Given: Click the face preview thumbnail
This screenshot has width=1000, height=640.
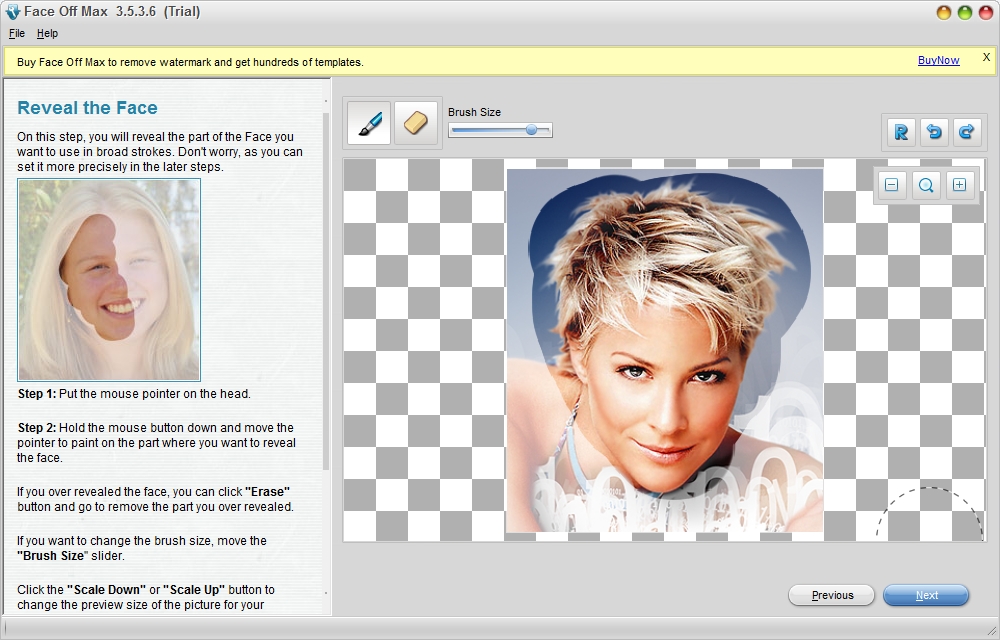Looking at the screenshot, I should (x=109, y=279).
